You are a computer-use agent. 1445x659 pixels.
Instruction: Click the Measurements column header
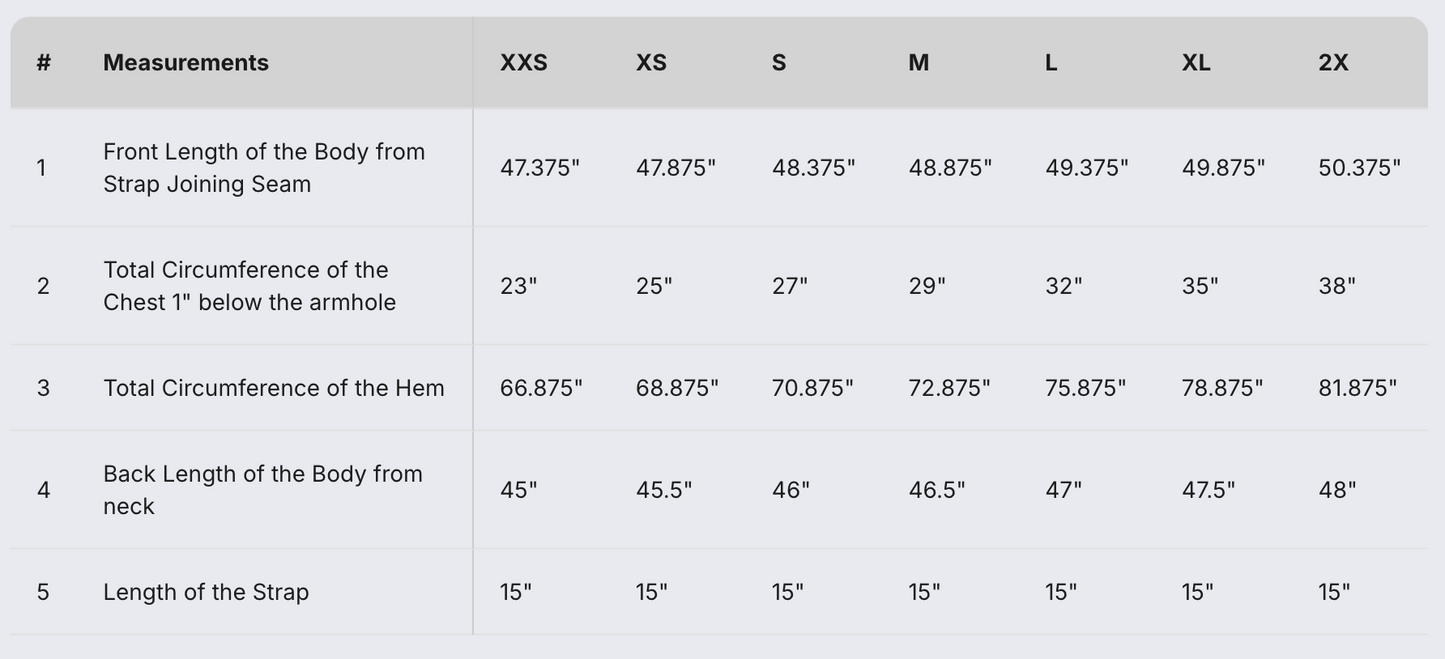tap(186, 62)
